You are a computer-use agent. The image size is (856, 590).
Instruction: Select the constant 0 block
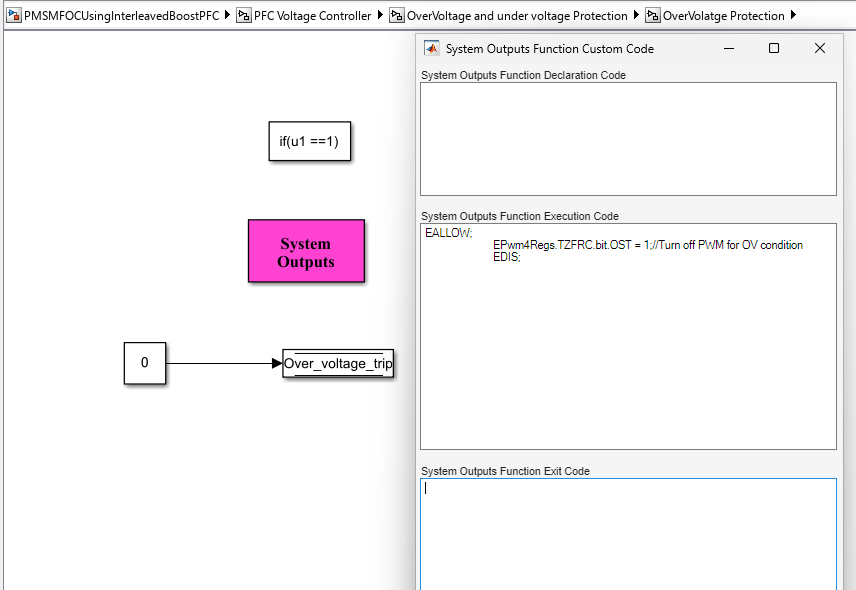click(x=144, y=363)
